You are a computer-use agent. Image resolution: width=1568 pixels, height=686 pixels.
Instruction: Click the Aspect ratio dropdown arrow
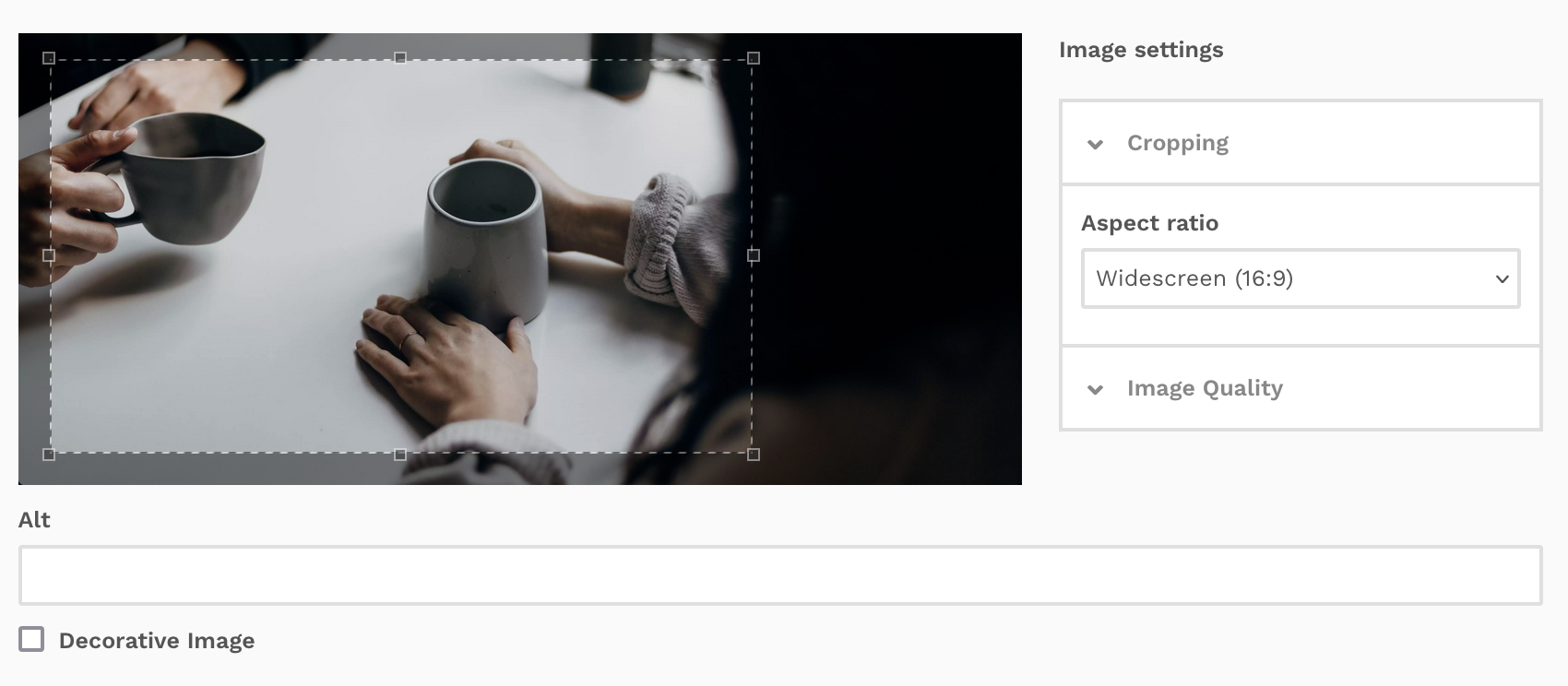[x=1502, y=278]
